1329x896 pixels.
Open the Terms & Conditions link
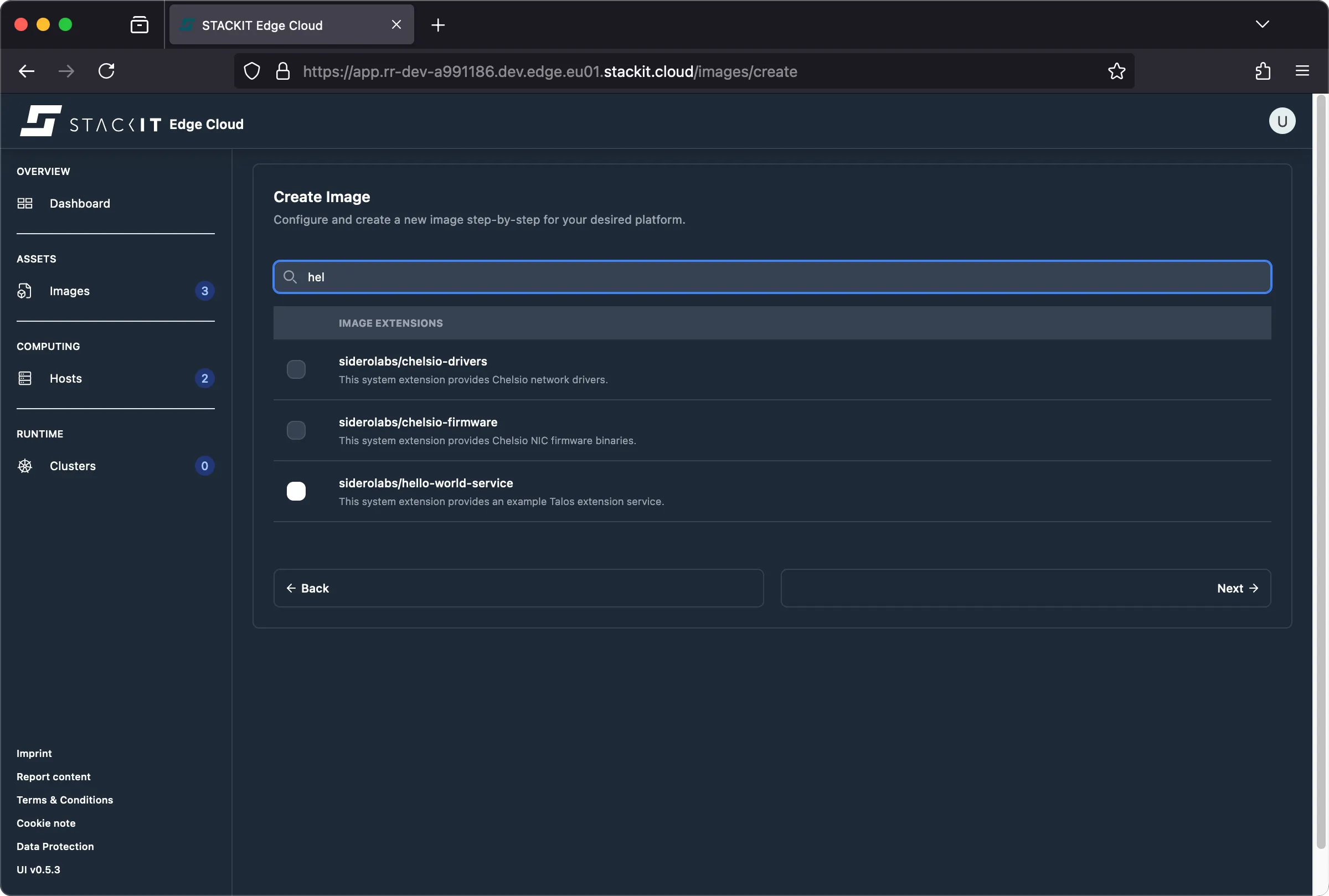pos(65,800)
